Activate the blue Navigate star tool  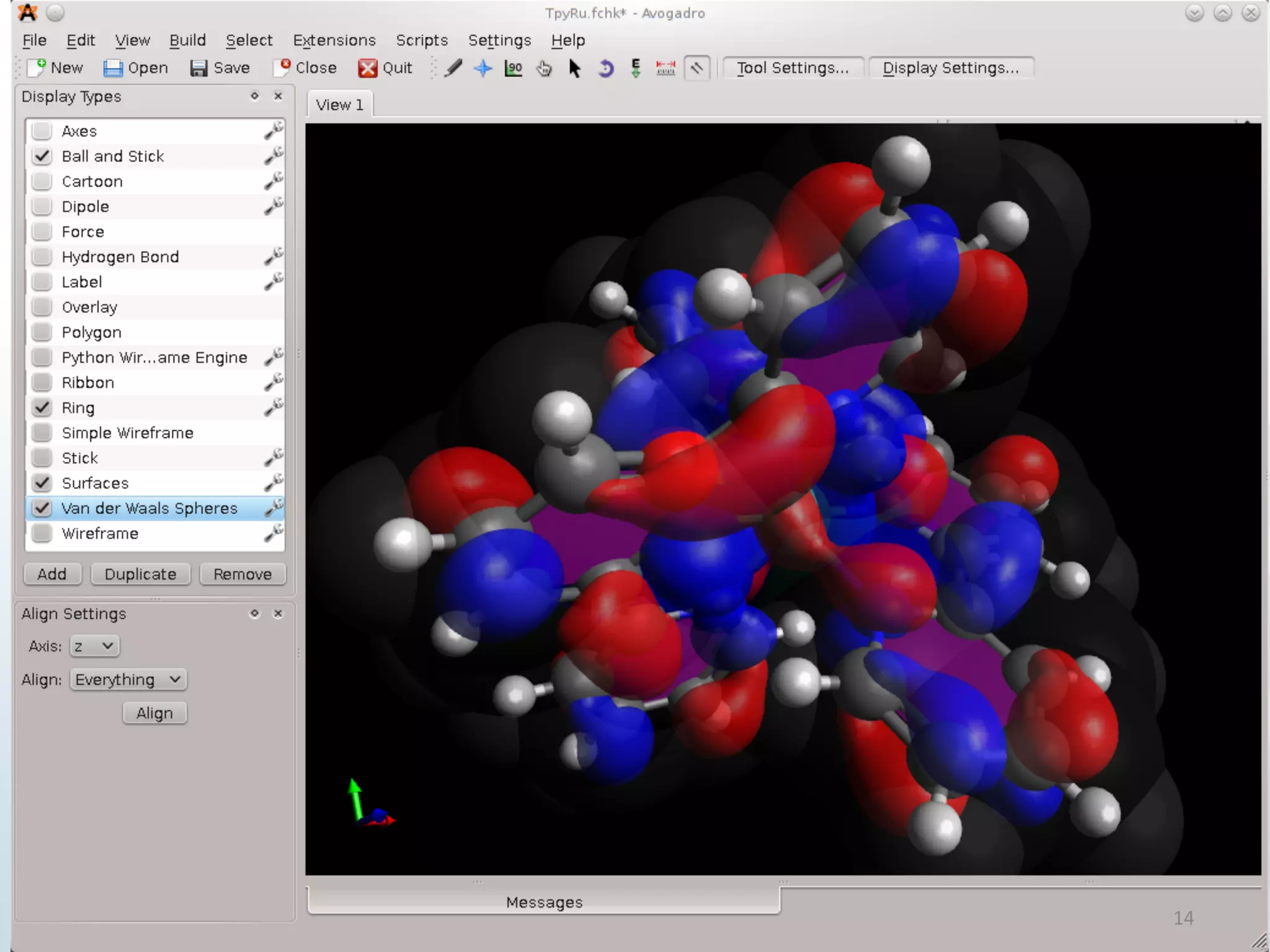(x=483, y=68)
